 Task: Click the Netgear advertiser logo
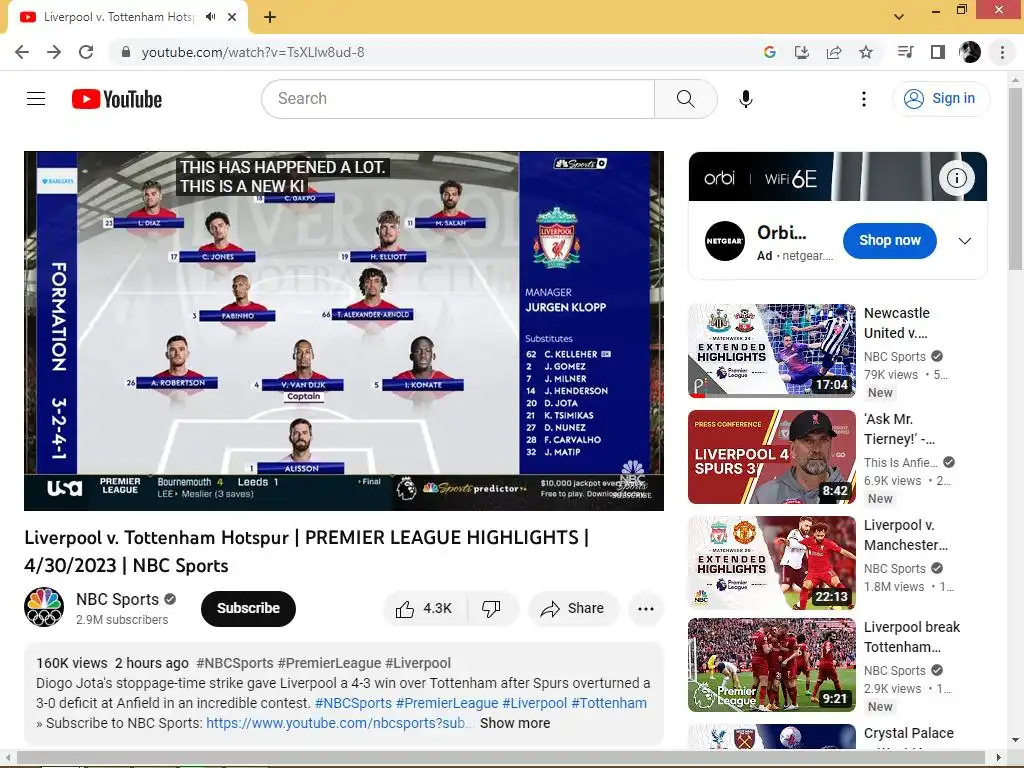[x=724, y=241]
